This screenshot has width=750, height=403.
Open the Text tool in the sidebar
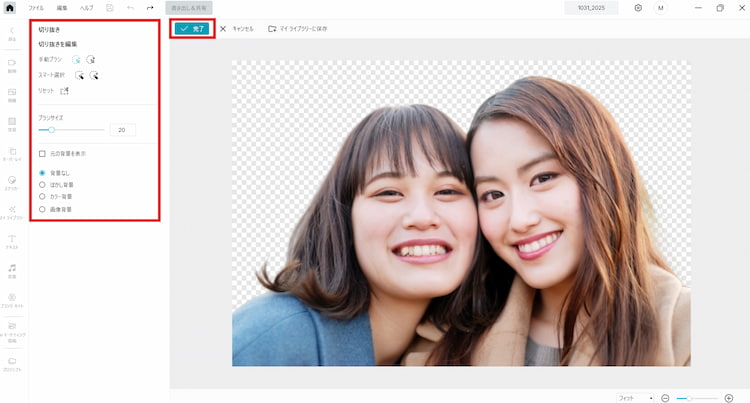pyautogui.click(x=12, y=242)
